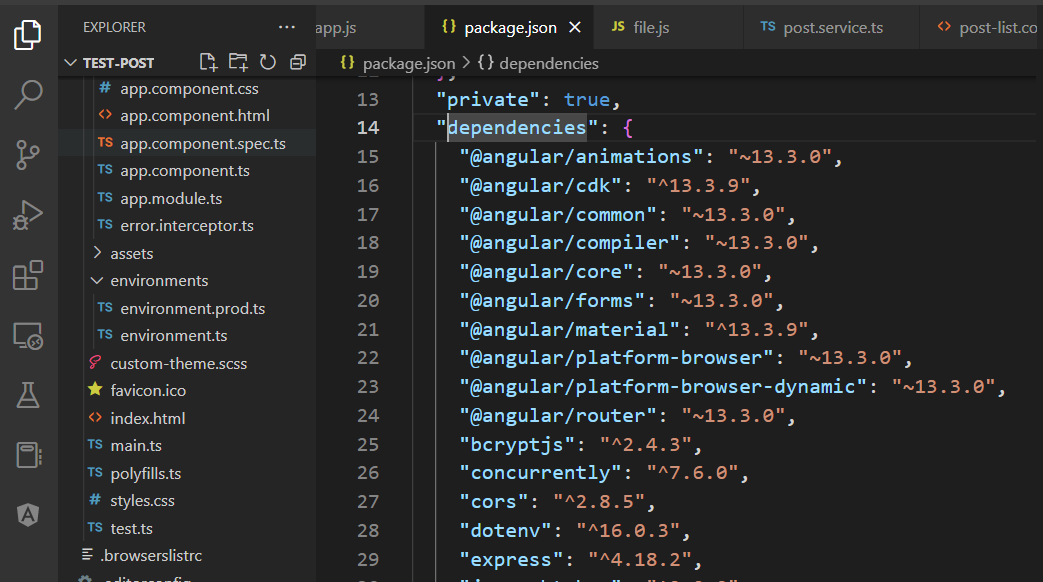Click the true value on line 13
The height and width of the screenshot is (582, 1043).
click(x=587, y=100)
